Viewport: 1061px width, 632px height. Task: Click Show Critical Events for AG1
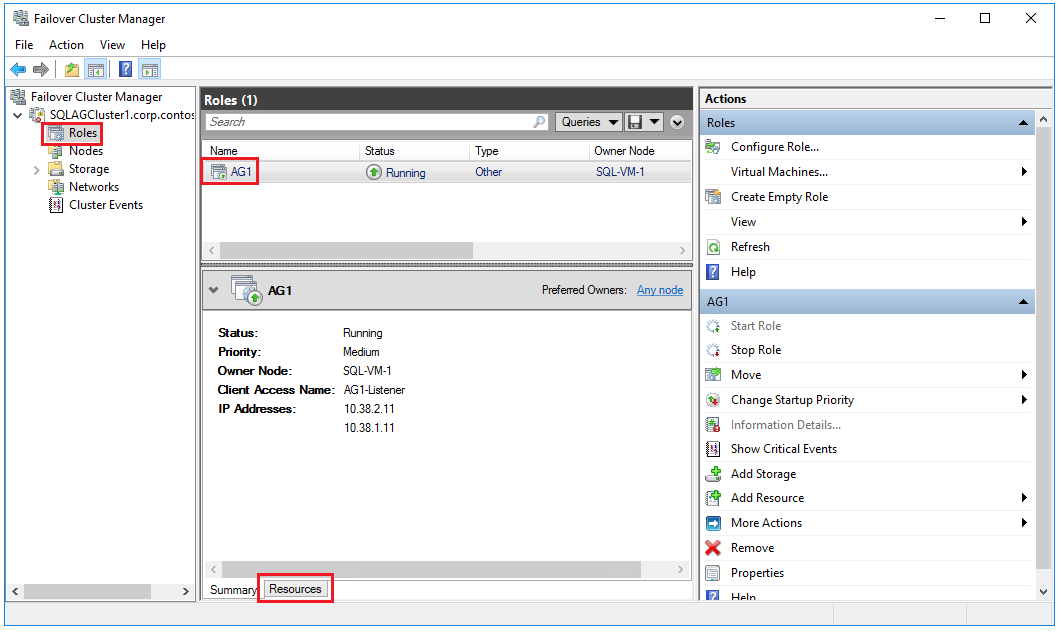(785, 448)
